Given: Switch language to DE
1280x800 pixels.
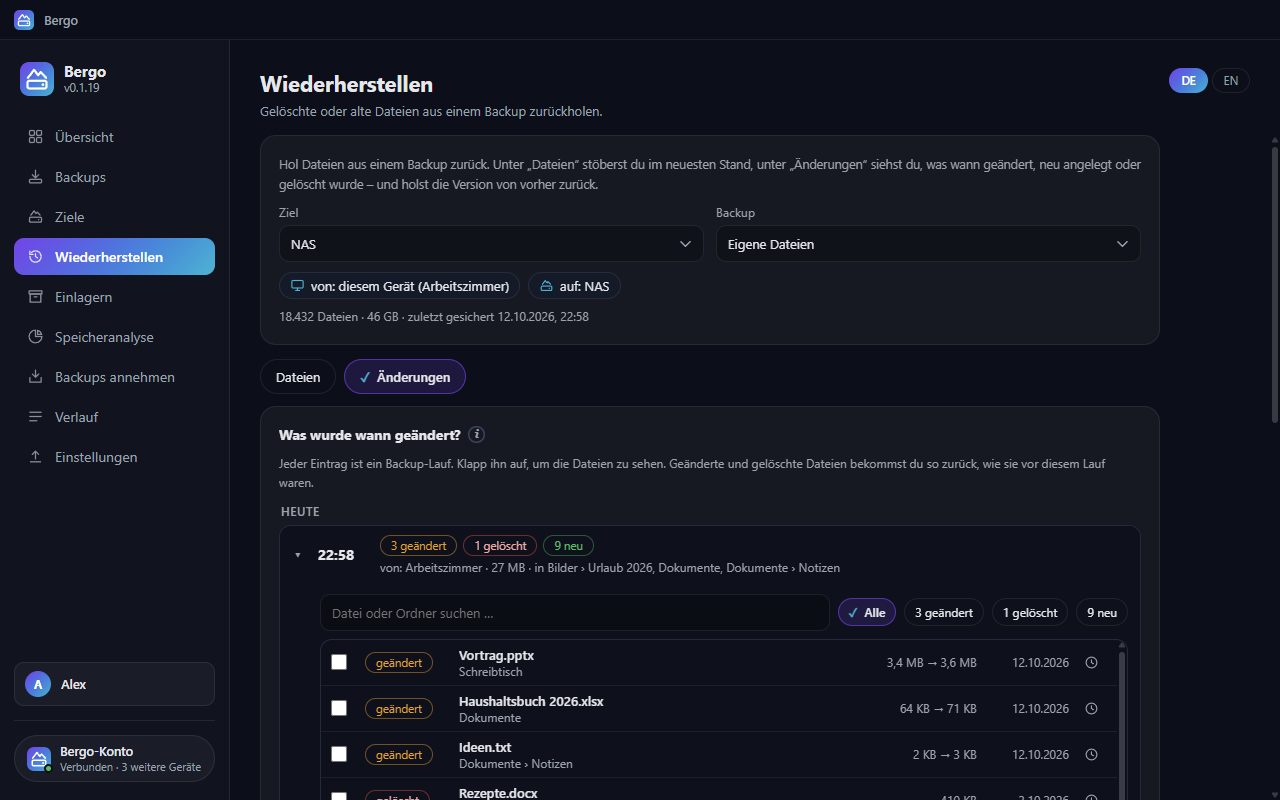Looking at the screenshot, I should [1188, 81].
